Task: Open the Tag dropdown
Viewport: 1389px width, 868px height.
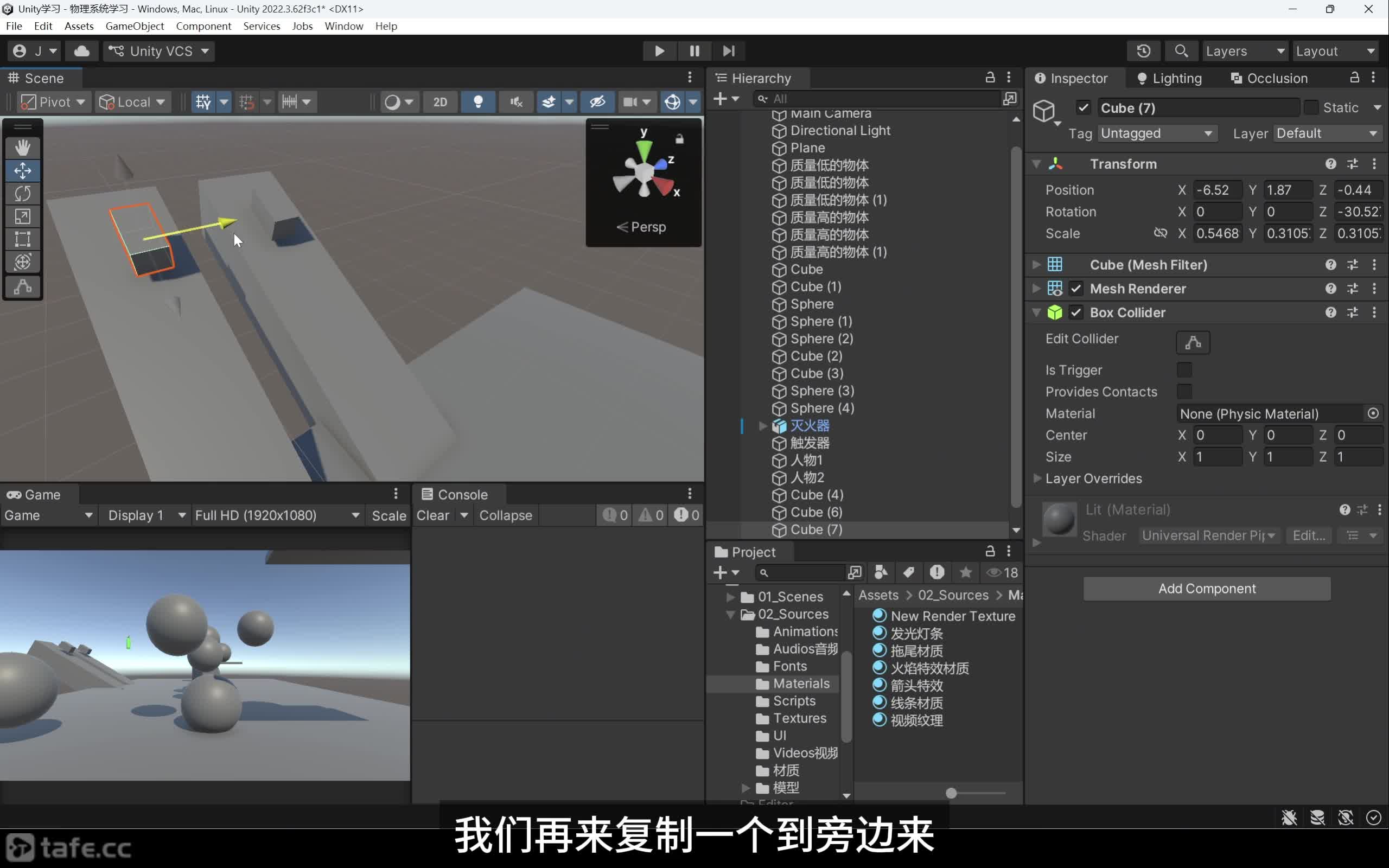Action: 1157,133
